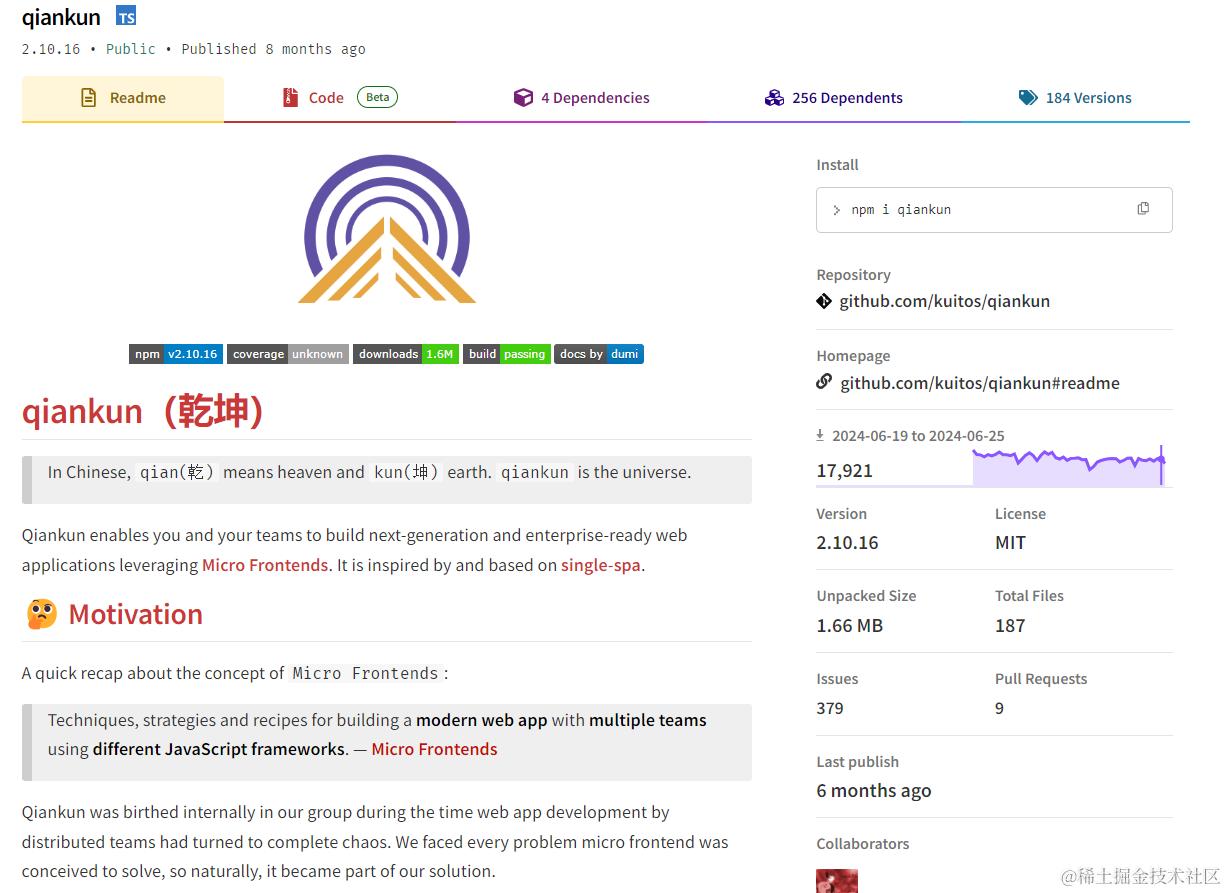
Task: Click the Versions tags icon
Action: [1028, 98]
